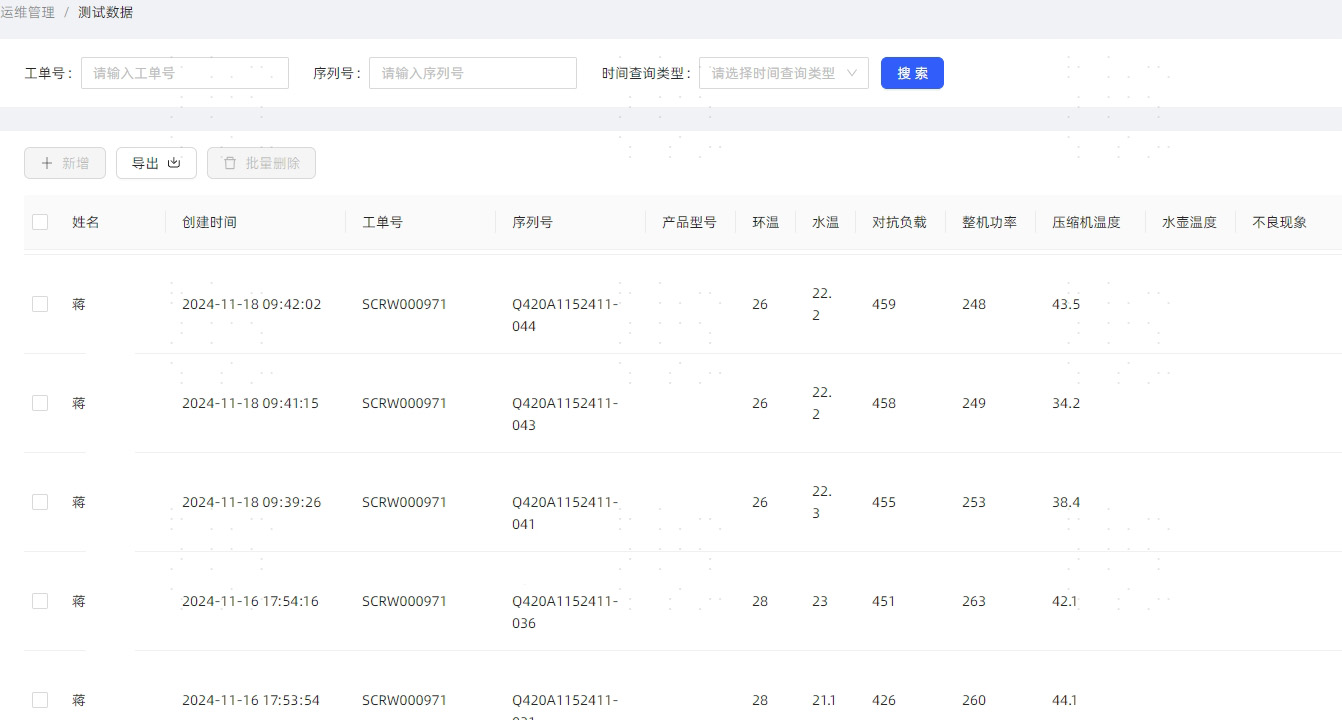Screen dimensions: 1342x720
Task: Click the trash icon on 批量删除 button
Action: (x=230, y=163)
